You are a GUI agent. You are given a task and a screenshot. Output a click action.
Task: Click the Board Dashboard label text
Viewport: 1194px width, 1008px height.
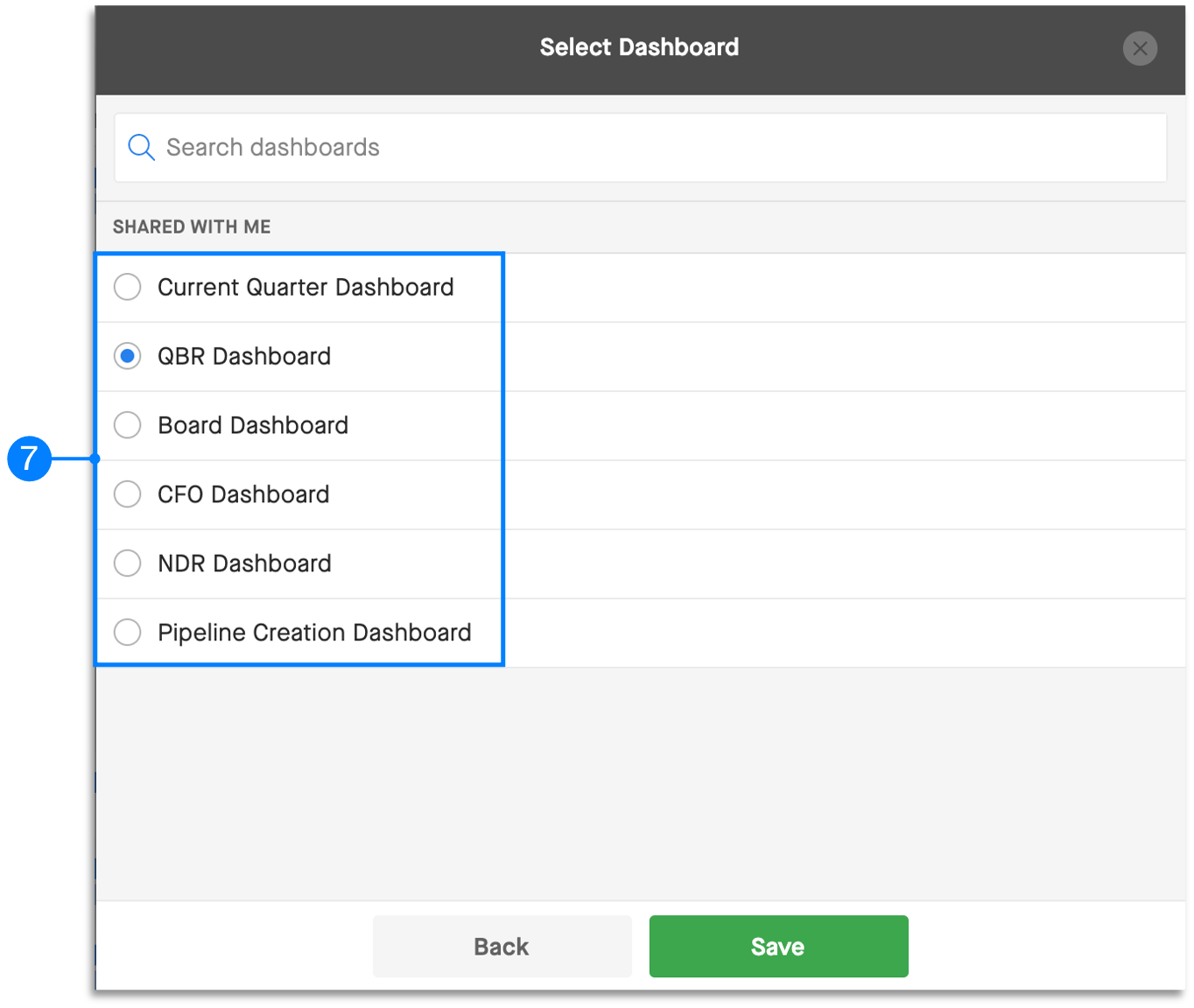click(253, 425)
